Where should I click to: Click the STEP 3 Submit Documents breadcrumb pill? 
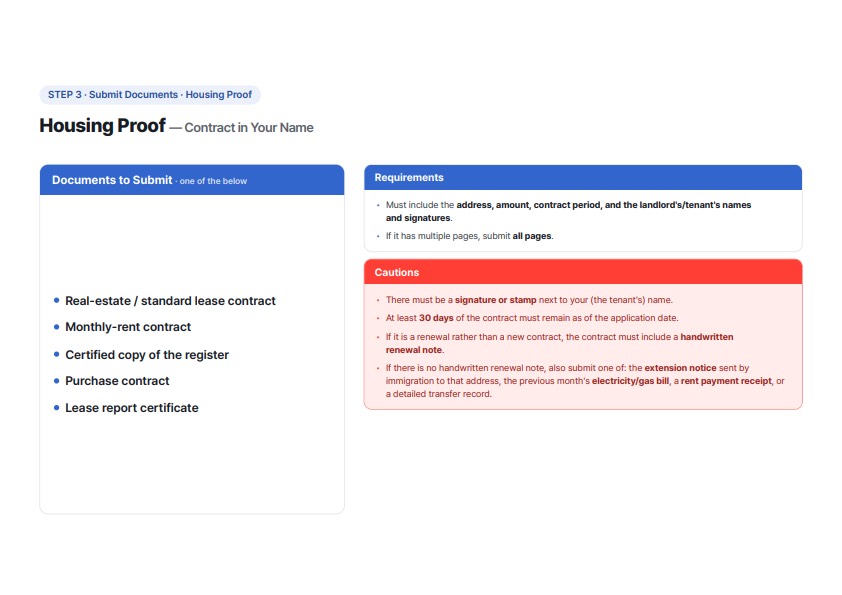tap(150, 95)
